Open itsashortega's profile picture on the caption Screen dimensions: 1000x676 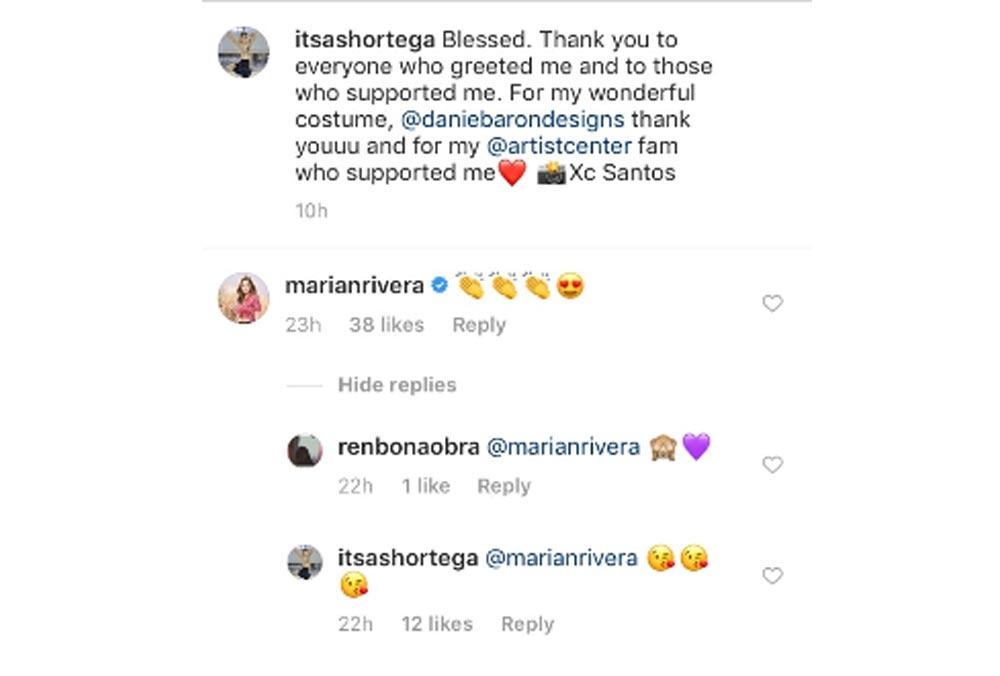(x=244, y=51)
